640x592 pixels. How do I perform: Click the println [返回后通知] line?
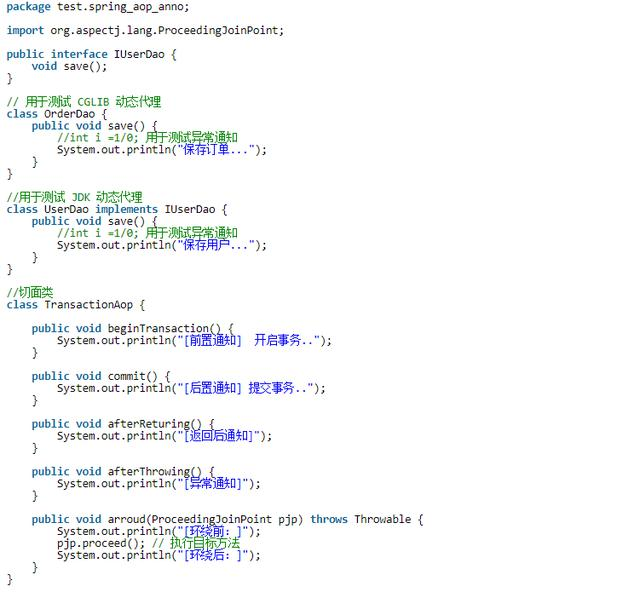coord(164,436)
